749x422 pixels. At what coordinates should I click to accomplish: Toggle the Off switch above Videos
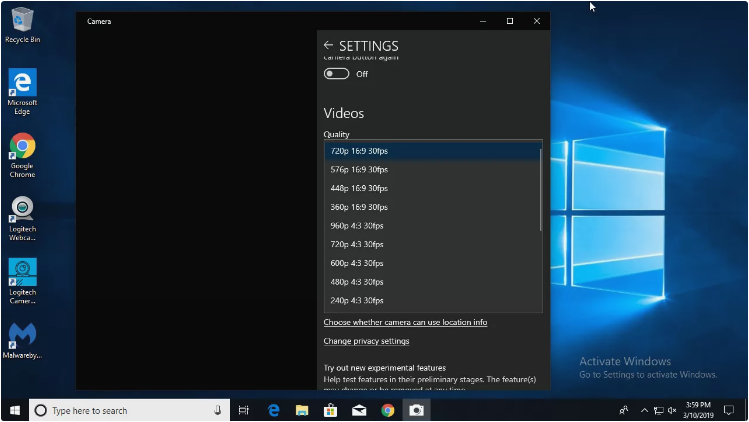pyautogui.click(x=336, y=74)
